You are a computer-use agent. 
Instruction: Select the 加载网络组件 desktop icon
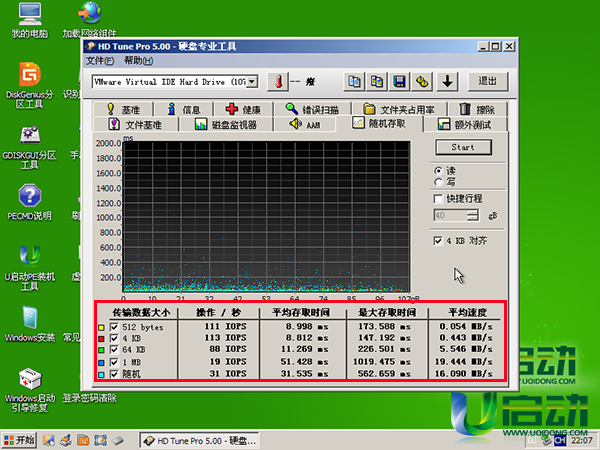tap(90, 20)
